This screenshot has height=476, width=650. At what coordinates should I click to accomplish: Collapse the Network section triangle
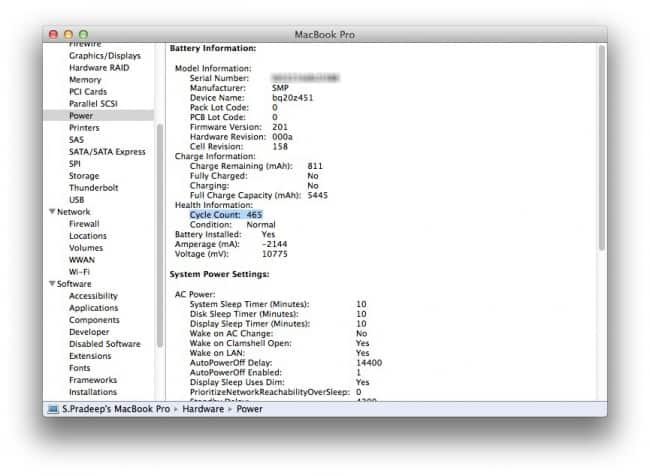(52, 211)
